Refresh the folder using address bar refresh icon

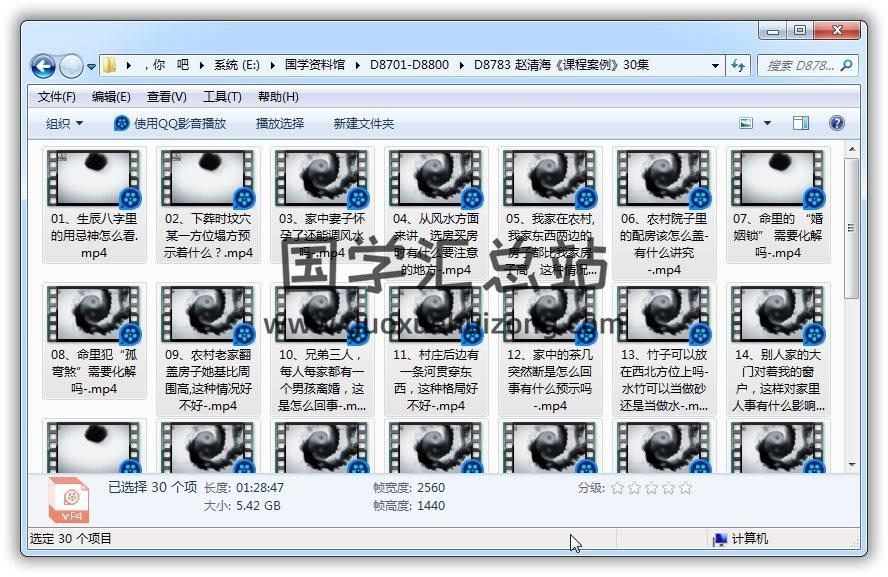[739, 65]
